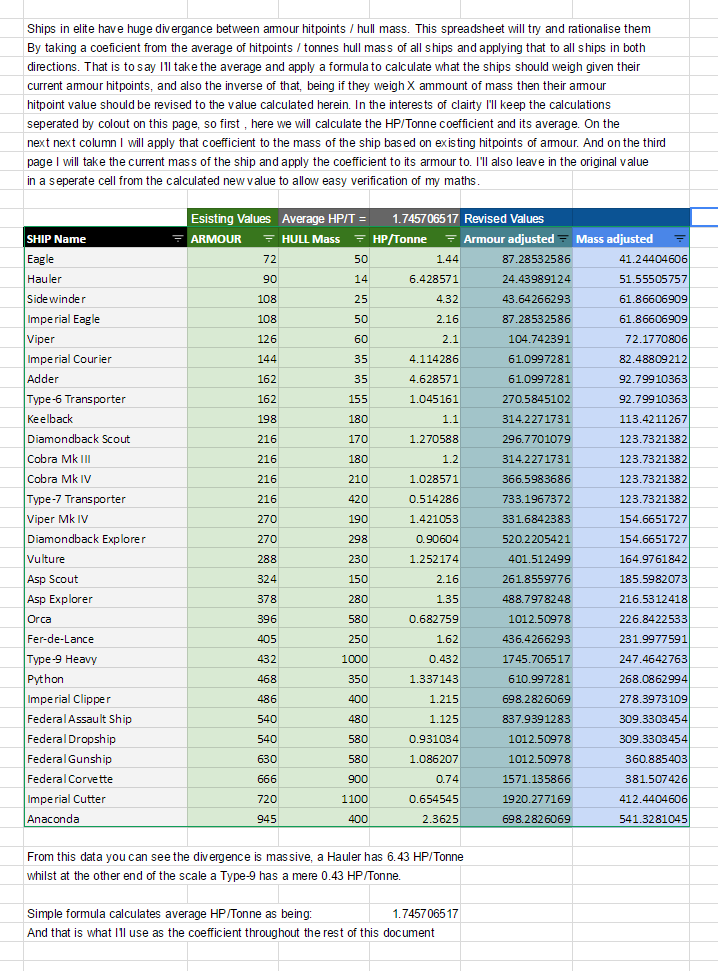Click Hauler's HP/Tonne value 6.428571

click(x=415, y=279)
